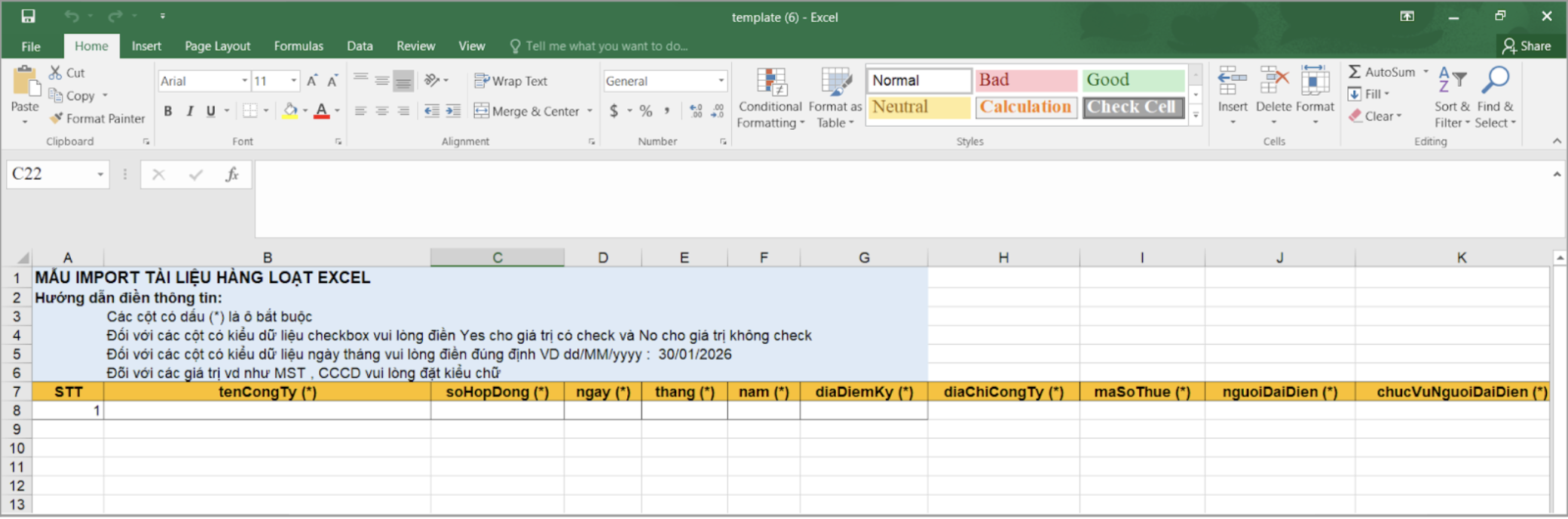Image resolution: width=1568 pixels, height=519 pixels.
Task: Open the Merge & Center dropdown arrow
Action: pyautogui.click(x=590, y=111)
